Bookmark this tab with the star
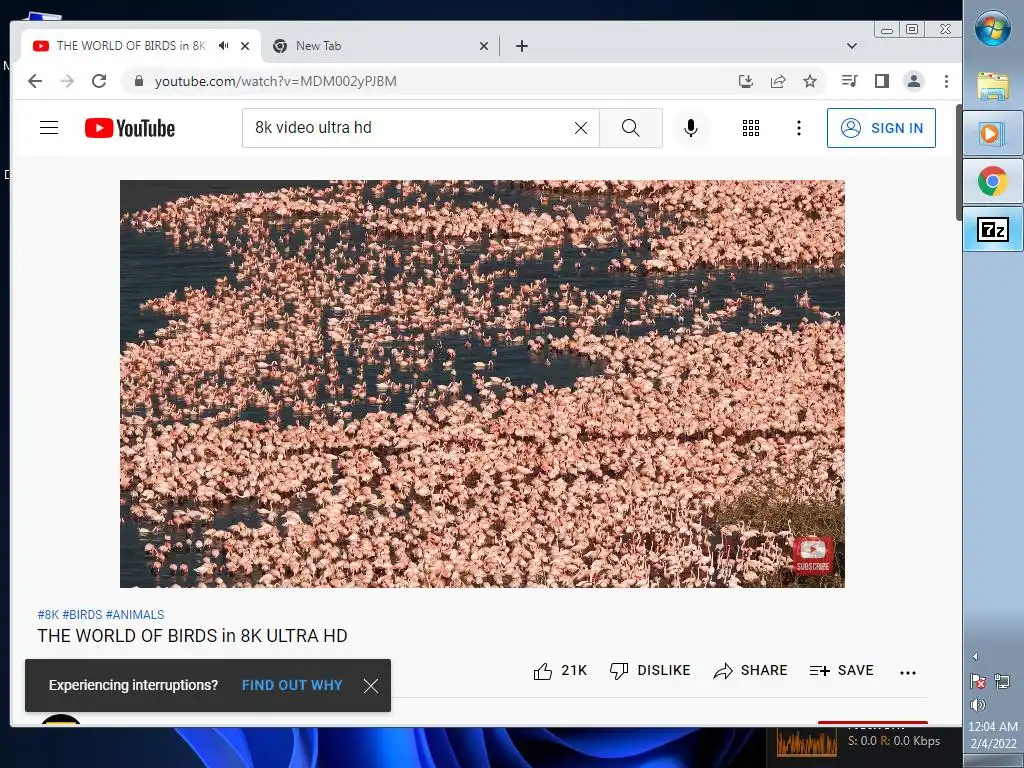The height and width of the screenshot is (768, 1024). [810, 81]
